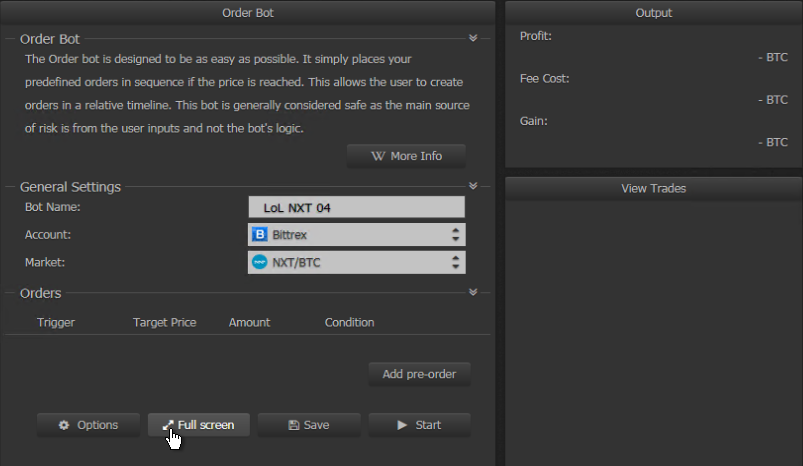Click the Trigger column header
803x466 pixels.
pos(56,323)
